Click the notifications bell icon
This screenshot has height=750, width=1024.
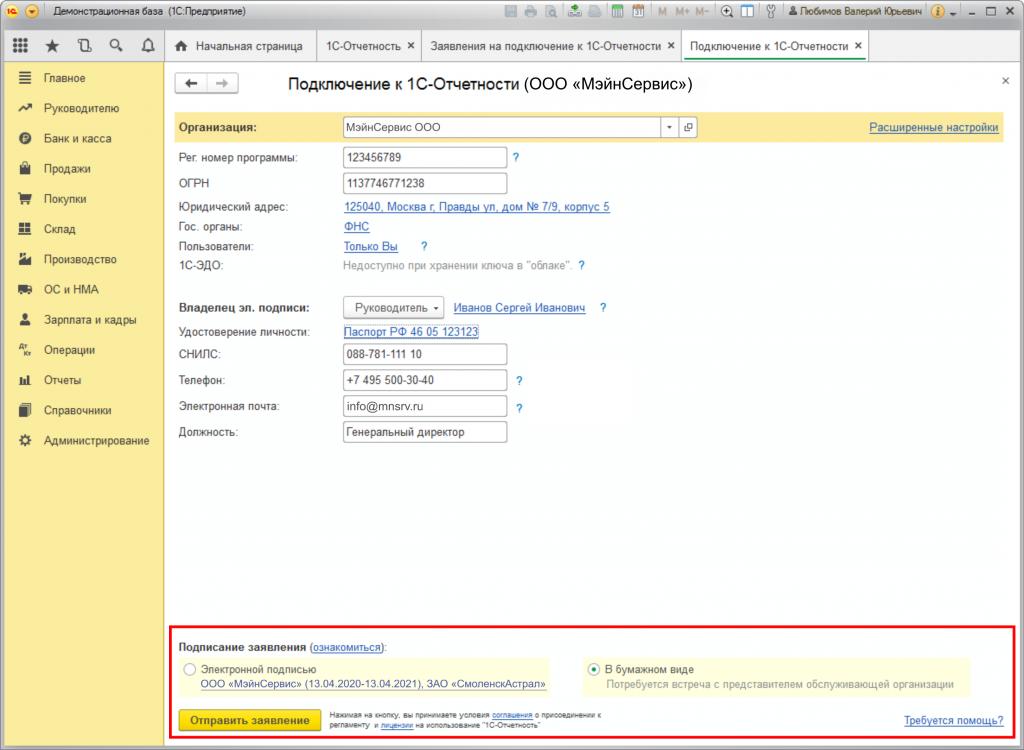pyautogui.click(x=148, y=46)
